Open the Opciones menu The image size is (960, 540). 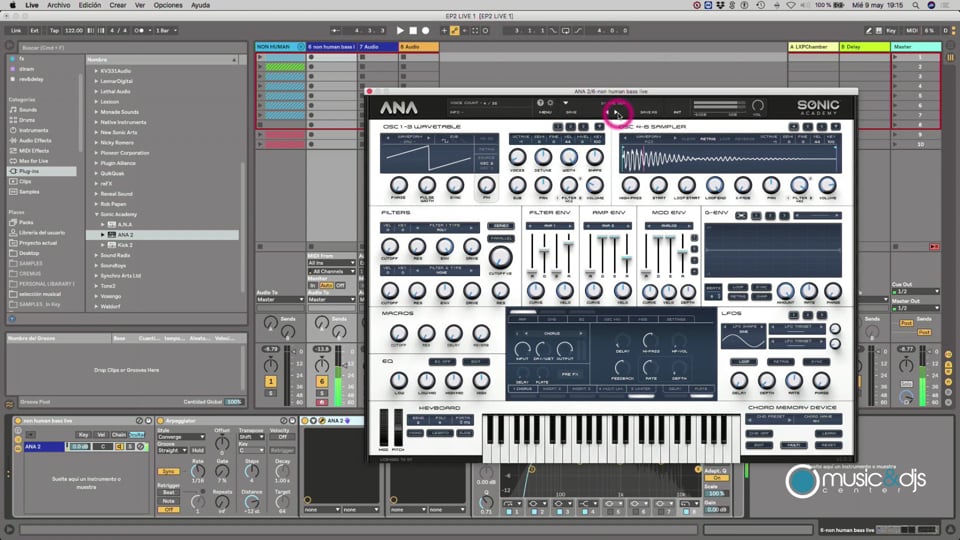click(168, 5)
